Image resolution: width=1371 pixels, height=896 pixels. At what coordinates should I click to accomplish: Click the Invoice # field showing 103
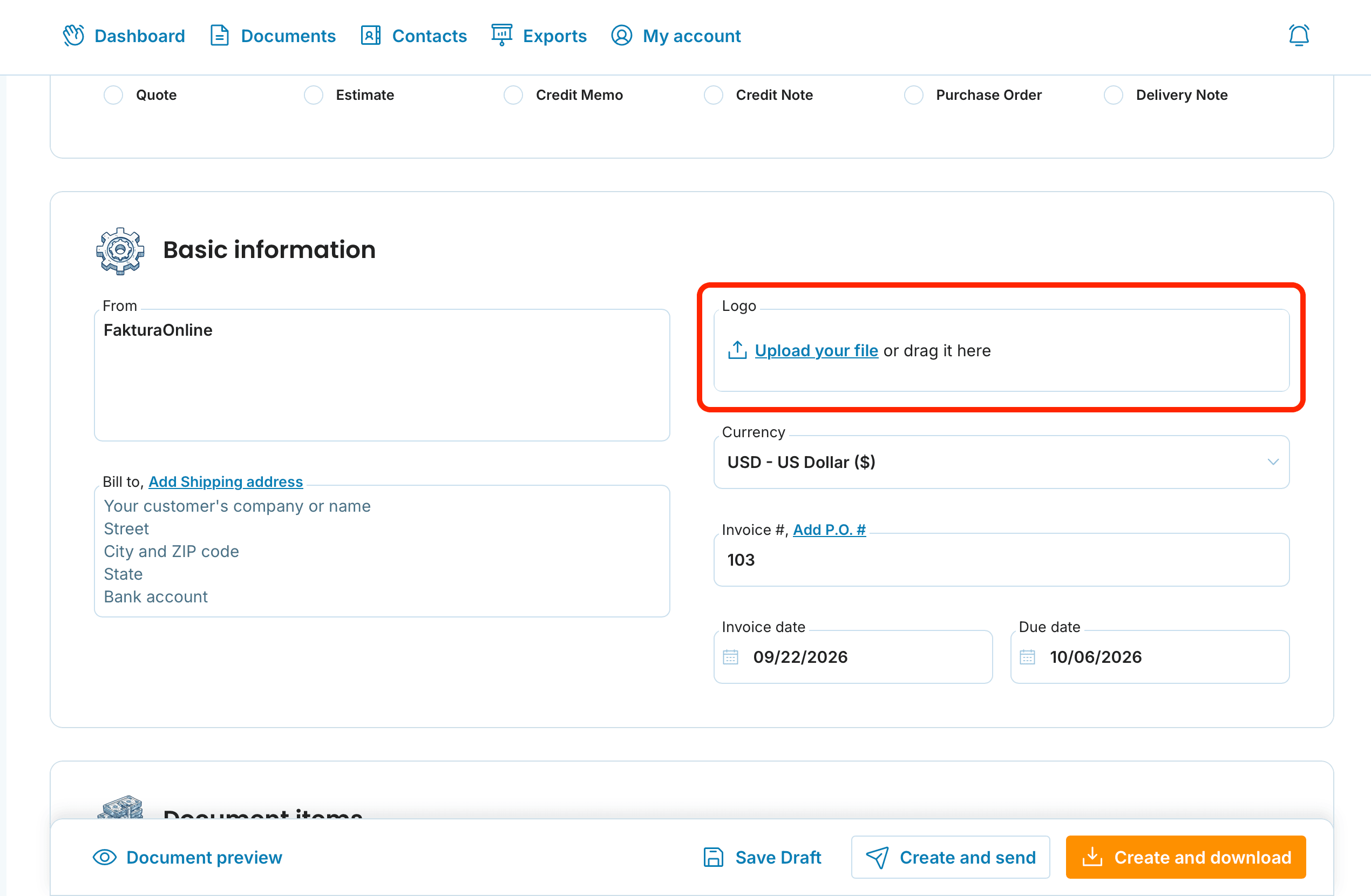(1001, 560)
